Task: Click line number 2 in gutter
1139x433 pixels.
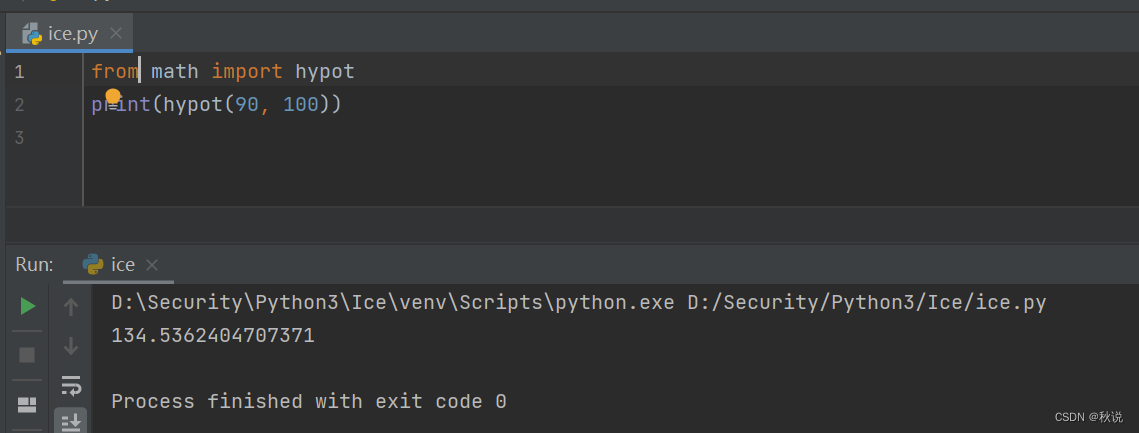Action: (x=19, y=105)
